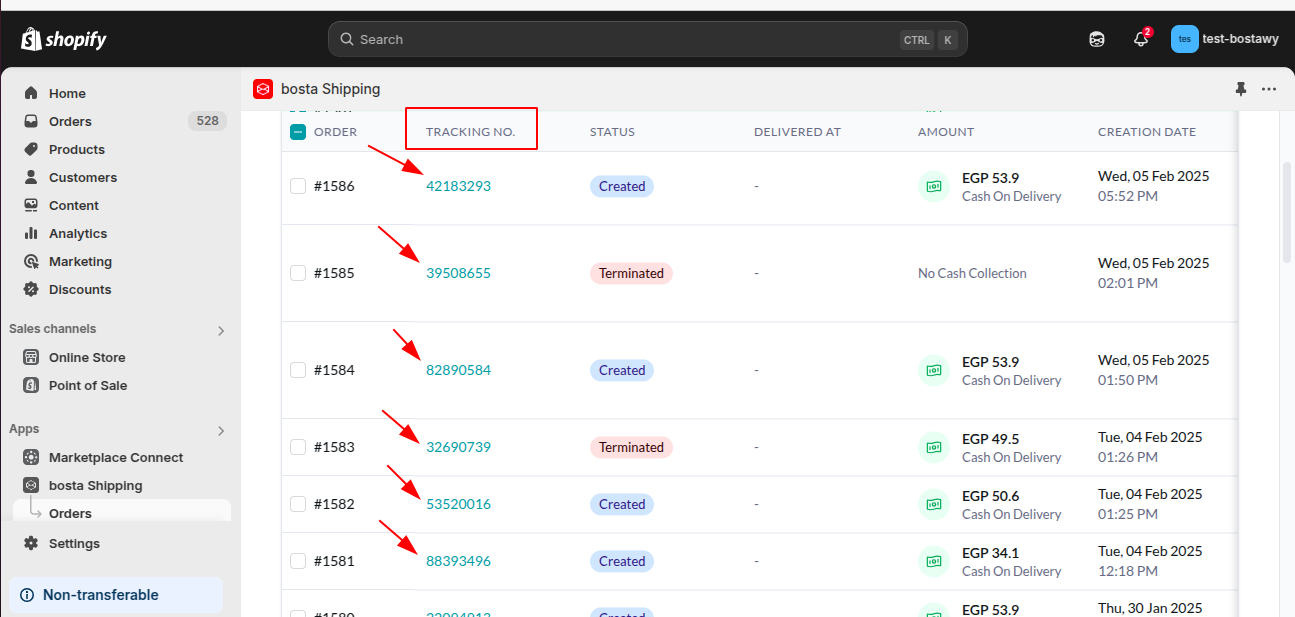Open the app's three-dot more menu

[1269, 89]
